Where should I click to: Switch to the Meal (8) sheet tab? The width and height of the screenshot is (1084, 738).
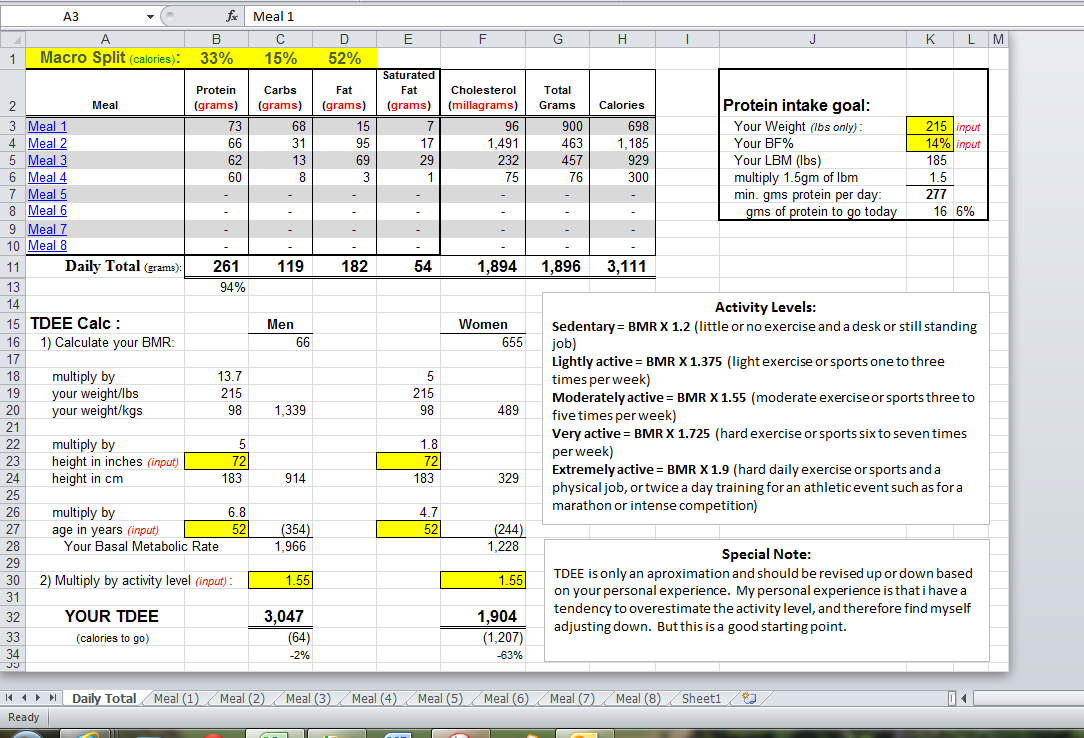(x=638, y=699)
